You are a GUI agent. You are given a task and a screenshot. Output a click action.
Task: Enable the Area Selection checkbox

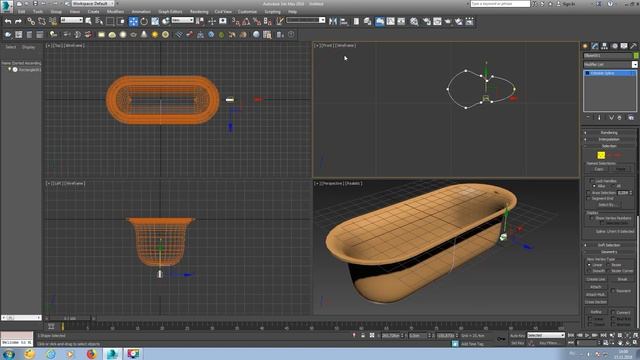coord(589,193)
